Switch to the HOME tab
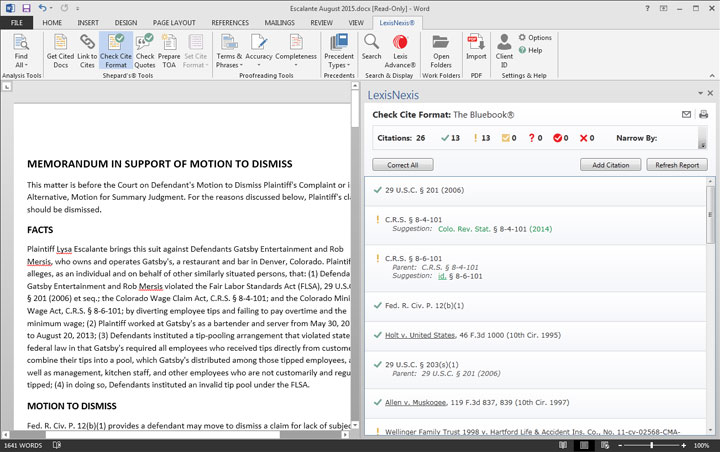Screen dimensions: 720x452 [x=52, y=23]
